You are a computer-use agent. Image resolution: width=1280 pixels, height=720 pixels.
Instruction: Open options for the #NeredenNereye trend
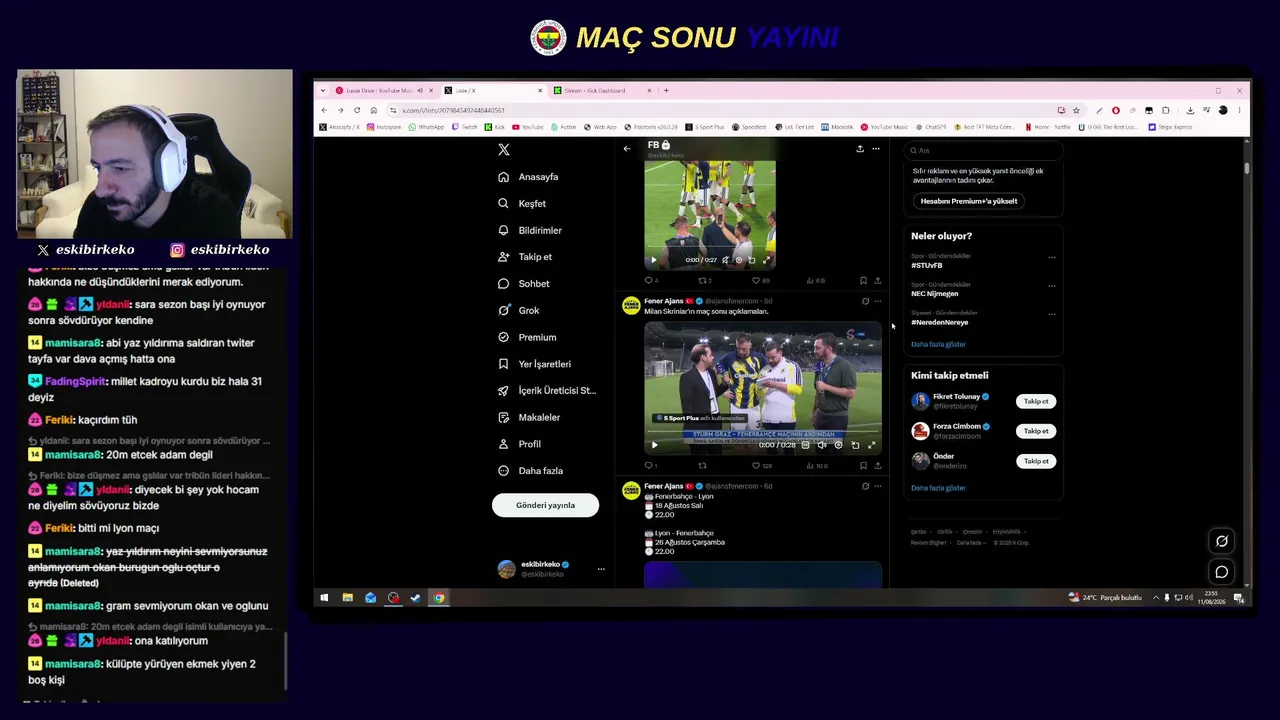tap(1051, 314)
